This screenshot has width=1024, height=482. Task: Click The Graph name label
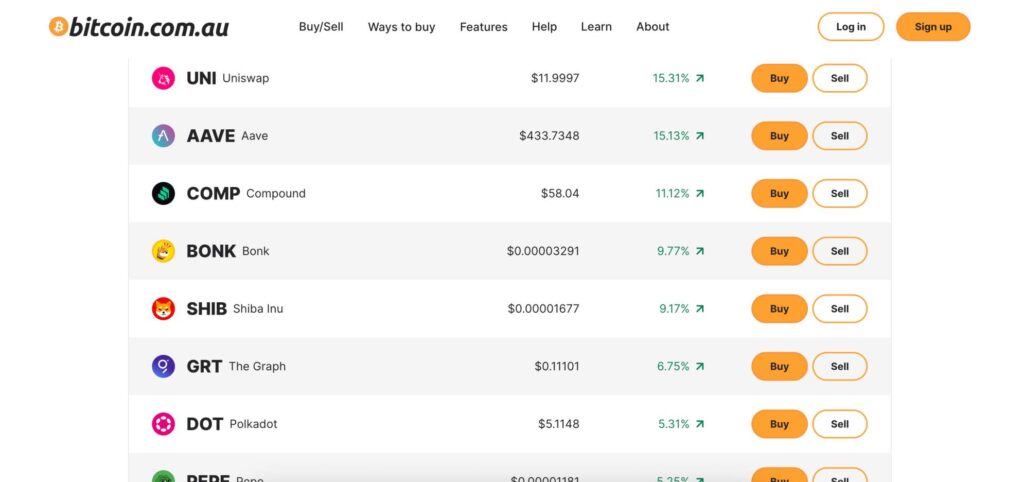(257, 366)
